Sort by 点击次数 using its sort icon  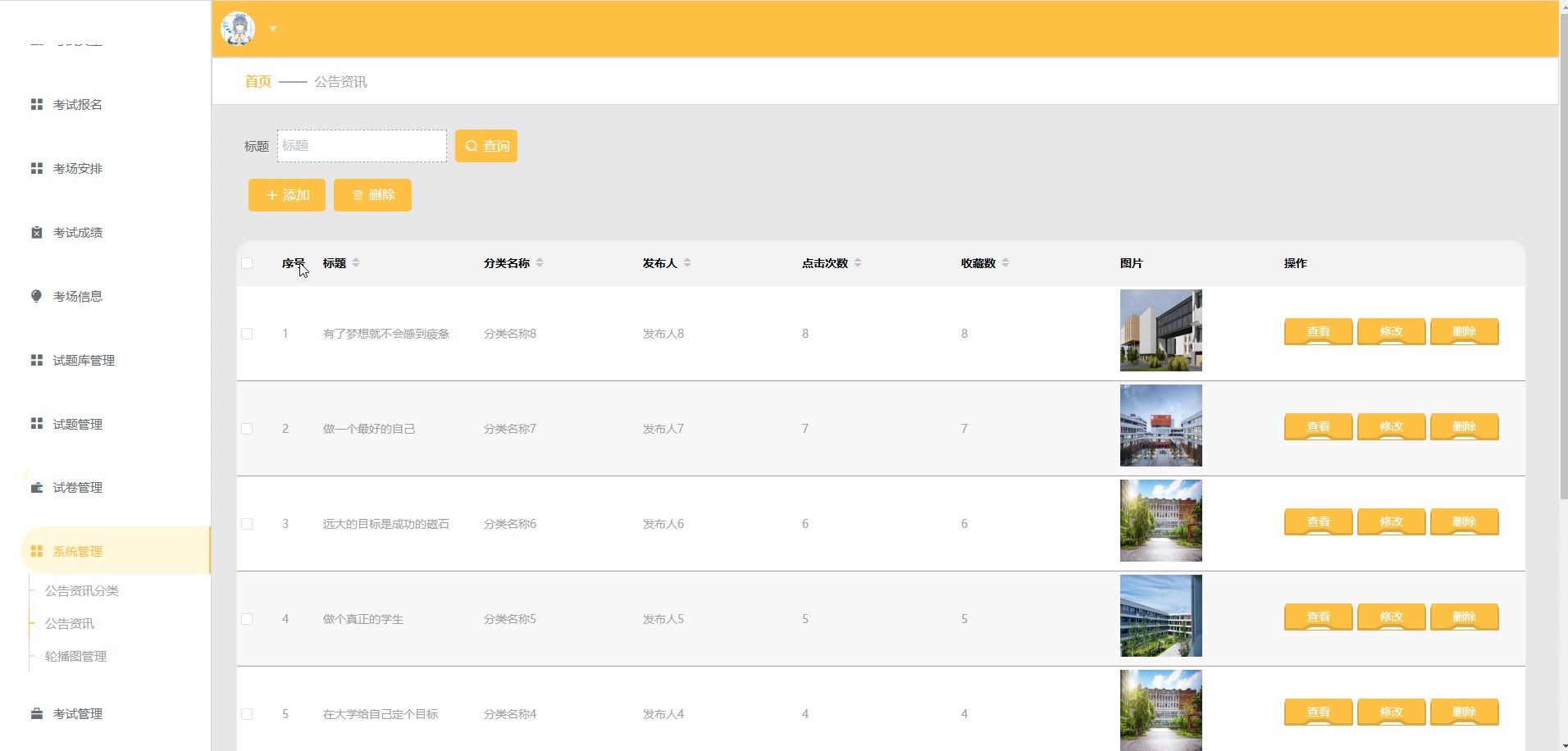pos(858,263)
